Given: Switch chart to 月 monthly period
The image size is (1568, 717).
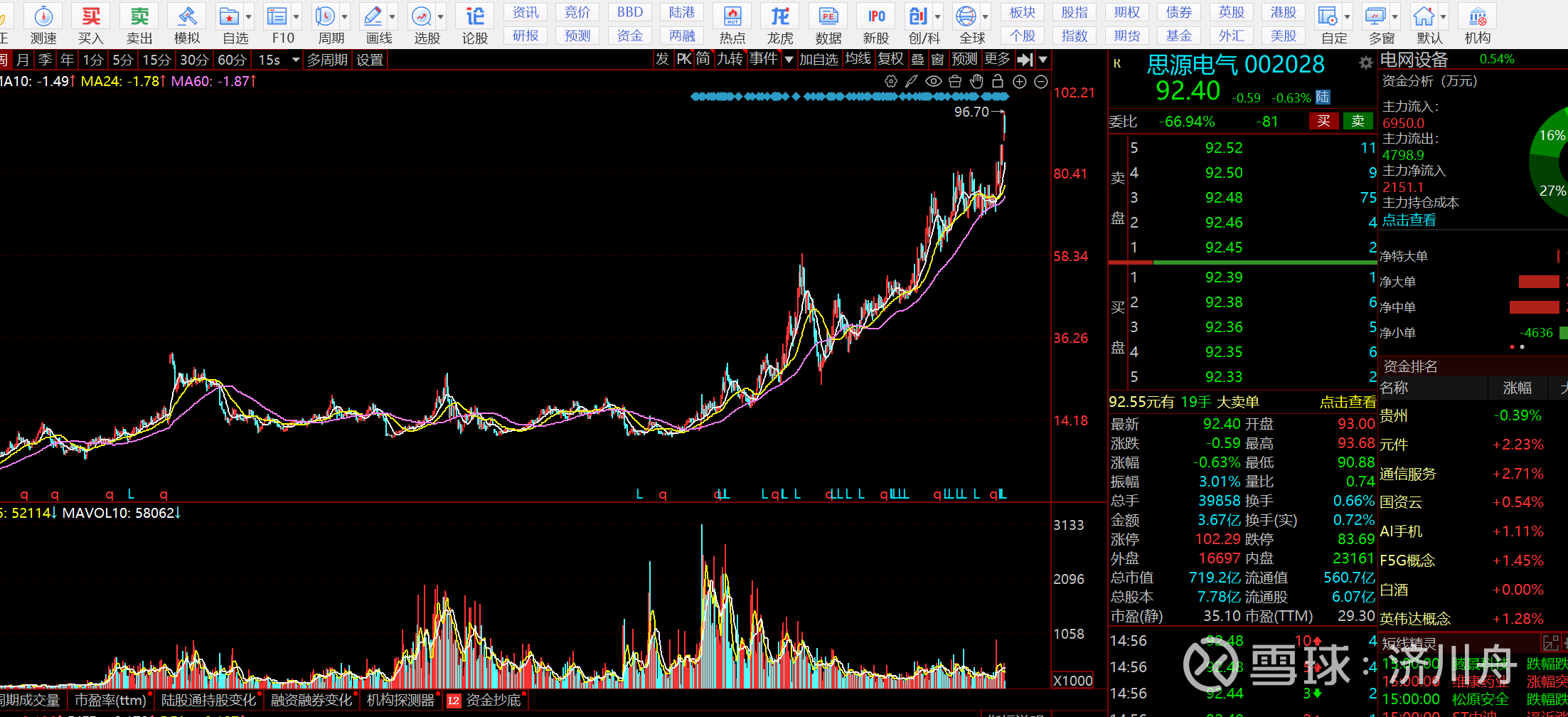Looking at the screenshot, I should (23, 60).
